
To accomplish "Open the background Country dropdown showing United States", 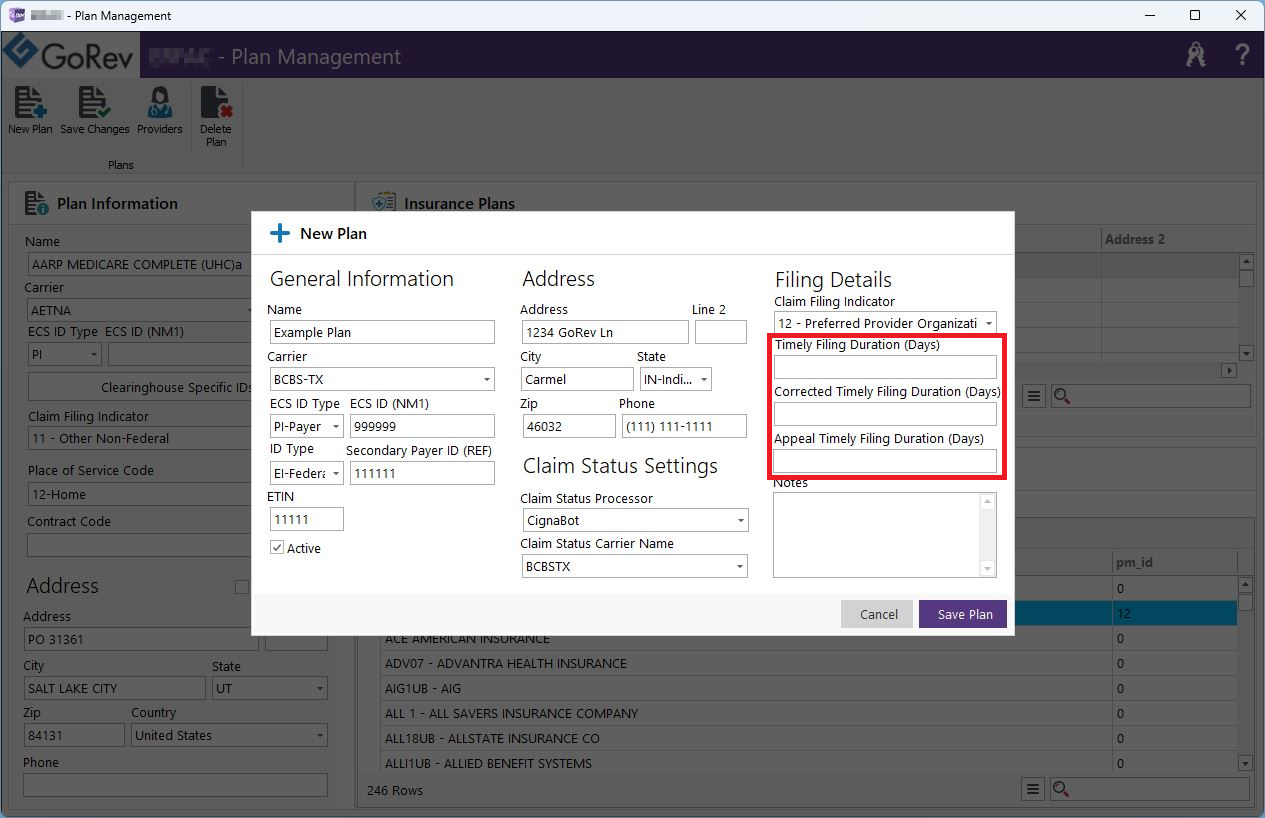I will [x=230, y=736].
